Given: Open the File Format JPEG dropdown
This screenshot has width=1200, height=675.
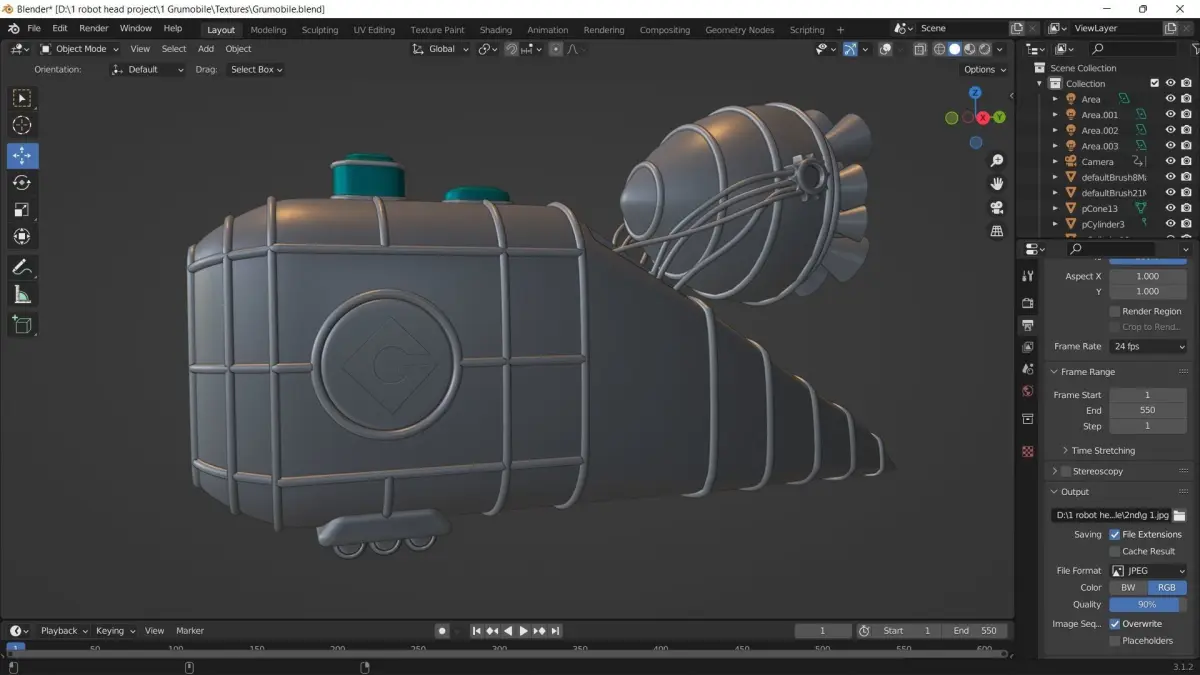Looking at the screenshot, I should pos(1148,570).
